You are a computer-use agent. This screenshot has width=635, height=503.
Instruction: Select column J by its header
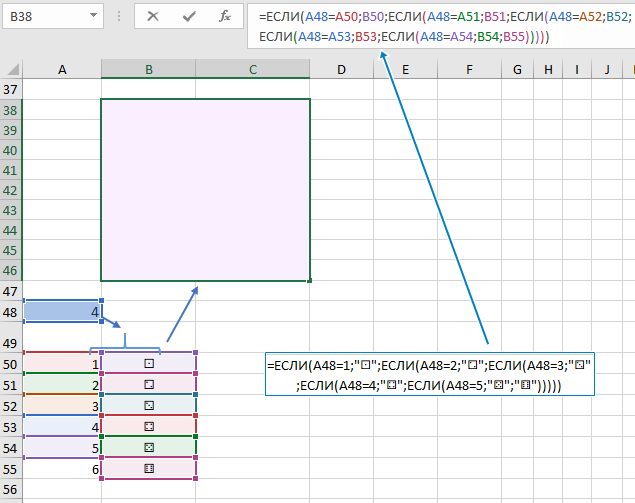(x=606, y=69)
